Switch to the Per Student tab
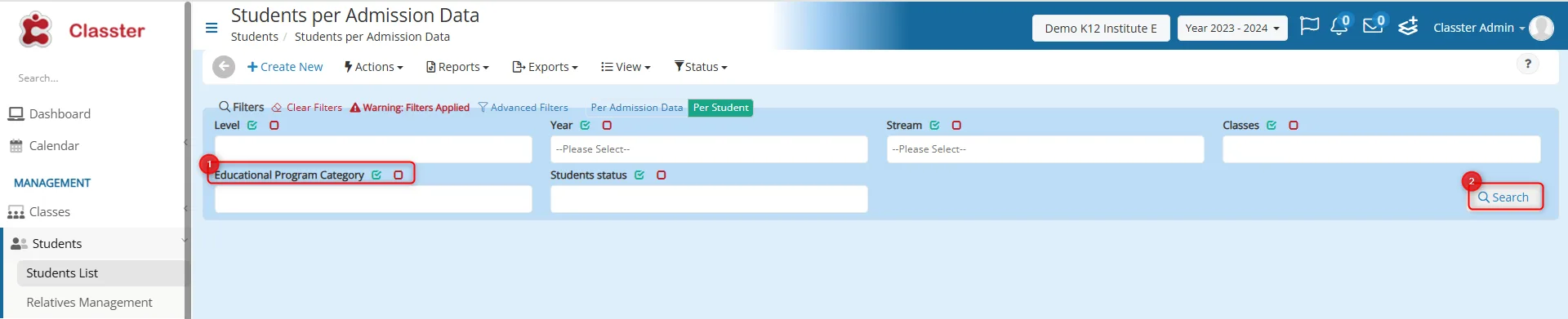 click(x=720, y=108)
